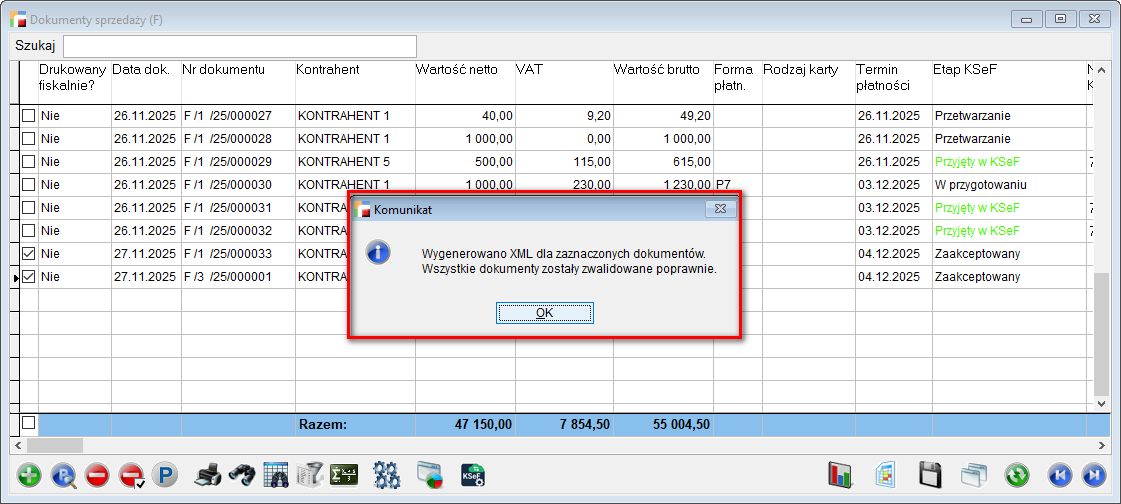Open search with the binoculars icon
1121x504 pixels.
pyautogui.click(x=241, y=475)
